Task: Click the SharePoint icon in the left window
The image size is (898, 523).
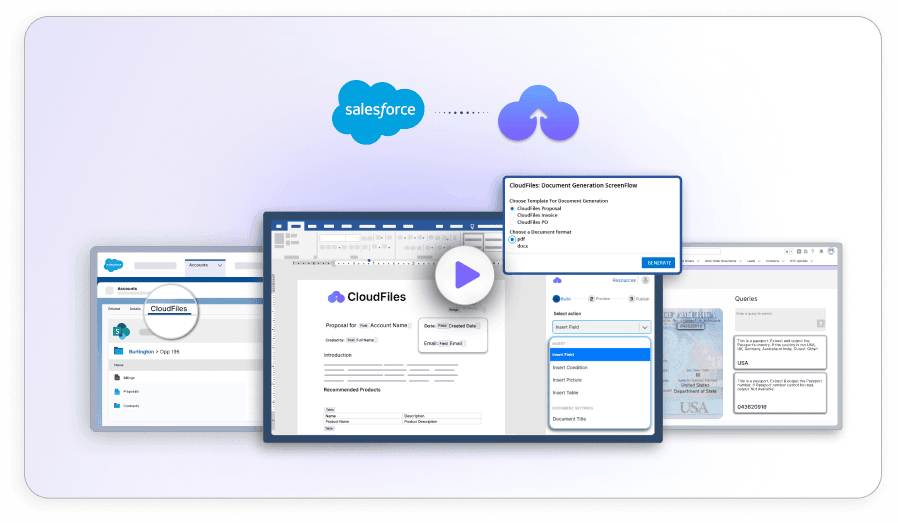Action: [x=121, y=331]
